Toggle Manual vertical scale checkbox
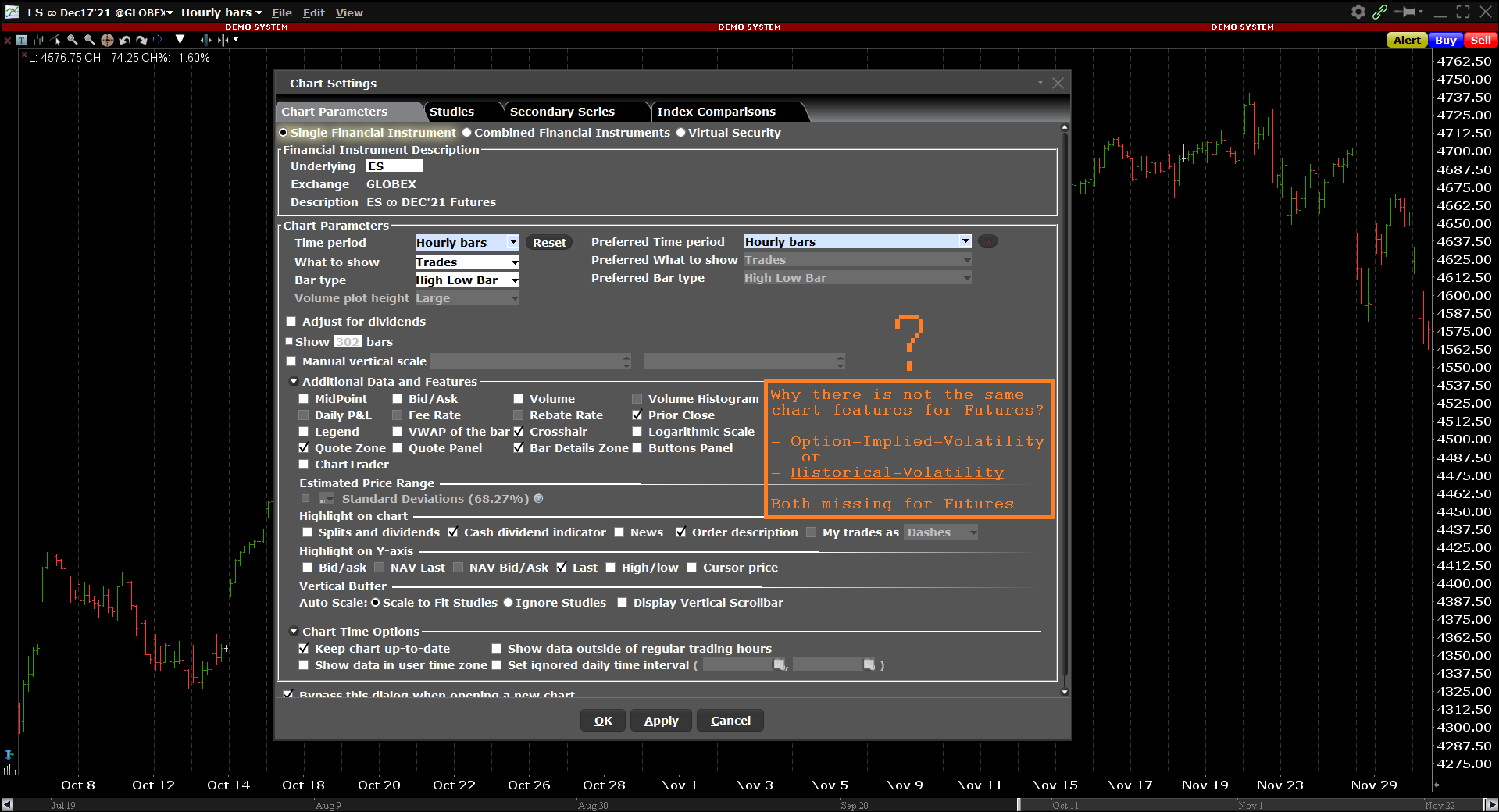 coord(291,361)
